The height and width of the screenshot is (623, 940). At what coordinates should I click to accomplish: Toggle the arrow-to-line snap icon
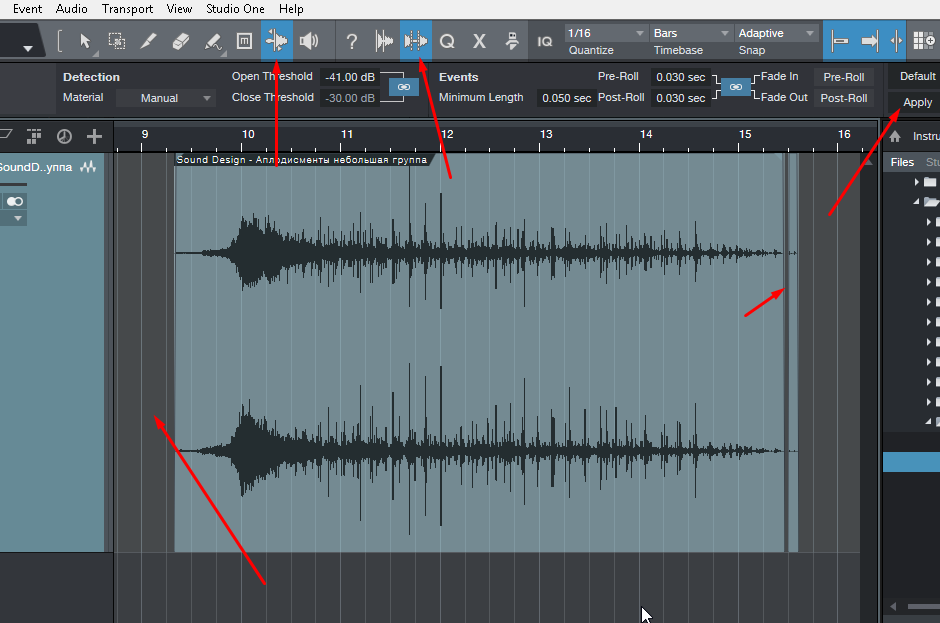click(x=869, y=41)
